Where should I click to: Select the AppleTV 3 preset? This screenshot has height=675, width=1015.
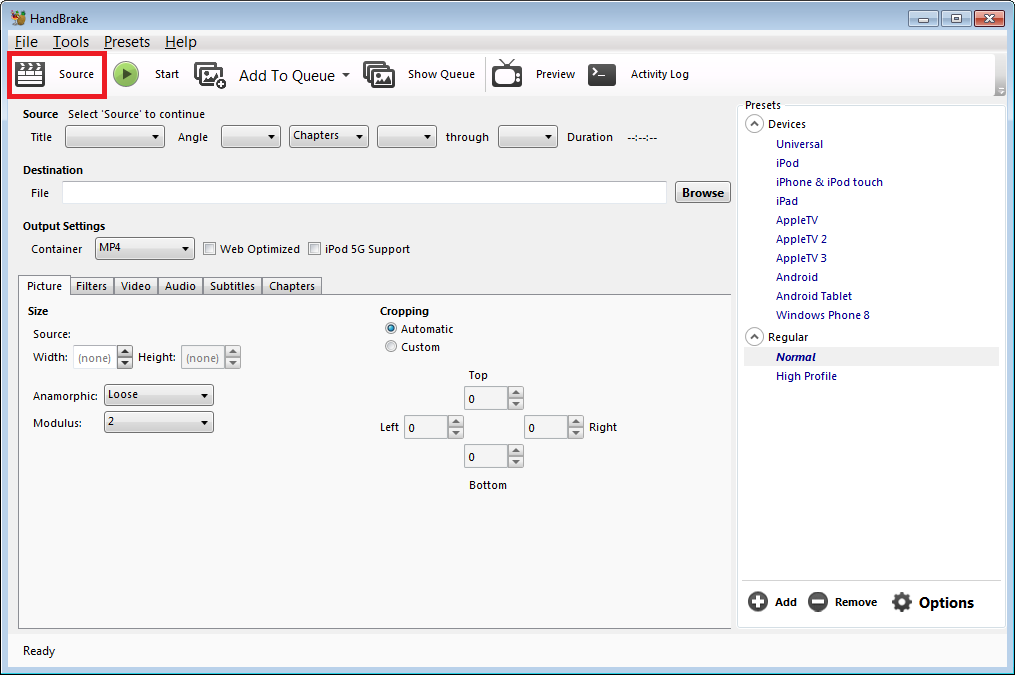(801, 258)
